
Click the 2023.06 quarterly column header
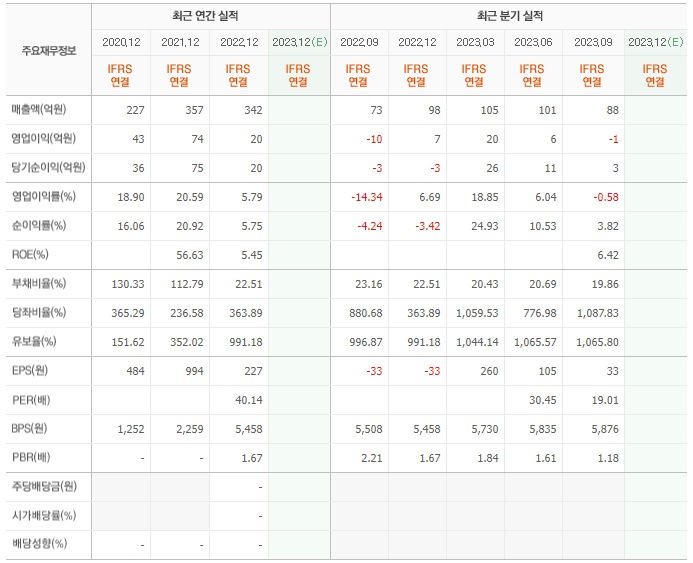pos(533,42)
